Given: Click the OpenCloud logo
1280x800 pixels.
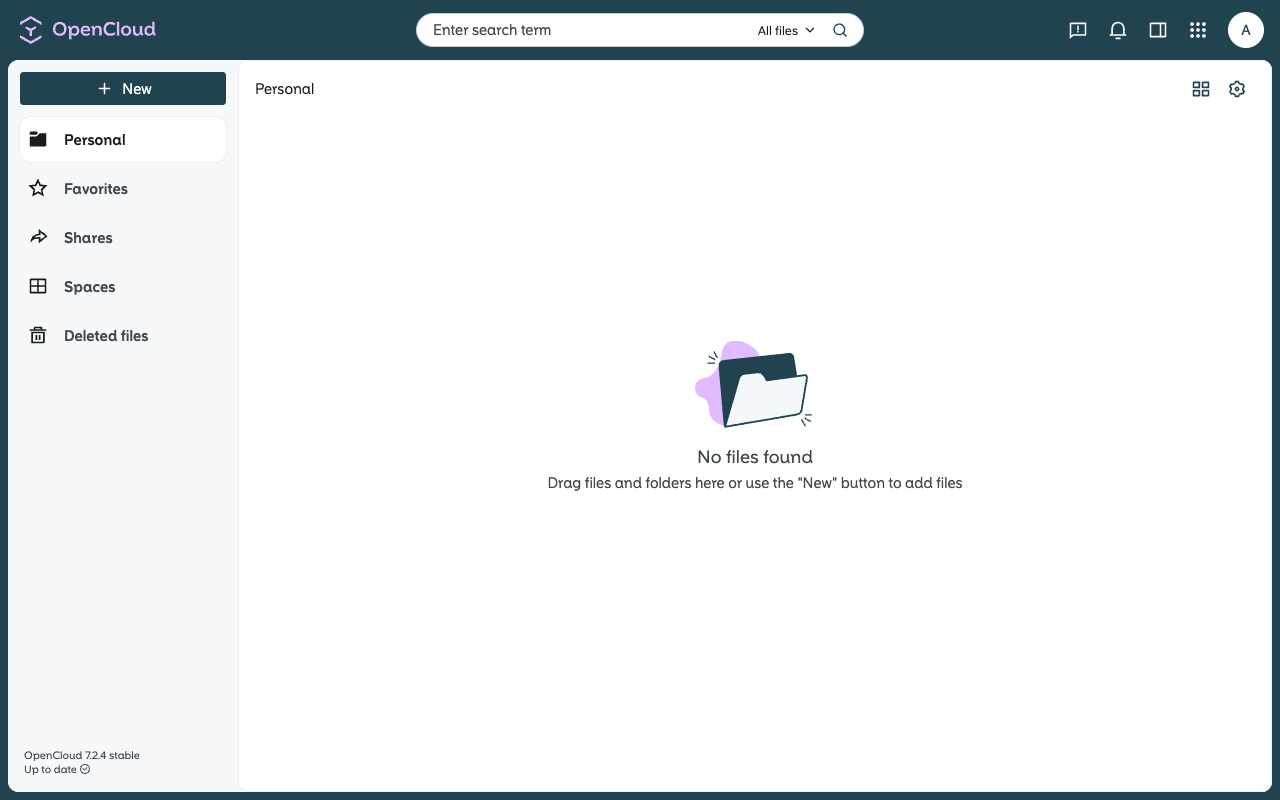Looking at the screenshot, I should pyautogui.click(x=88, y=30).
